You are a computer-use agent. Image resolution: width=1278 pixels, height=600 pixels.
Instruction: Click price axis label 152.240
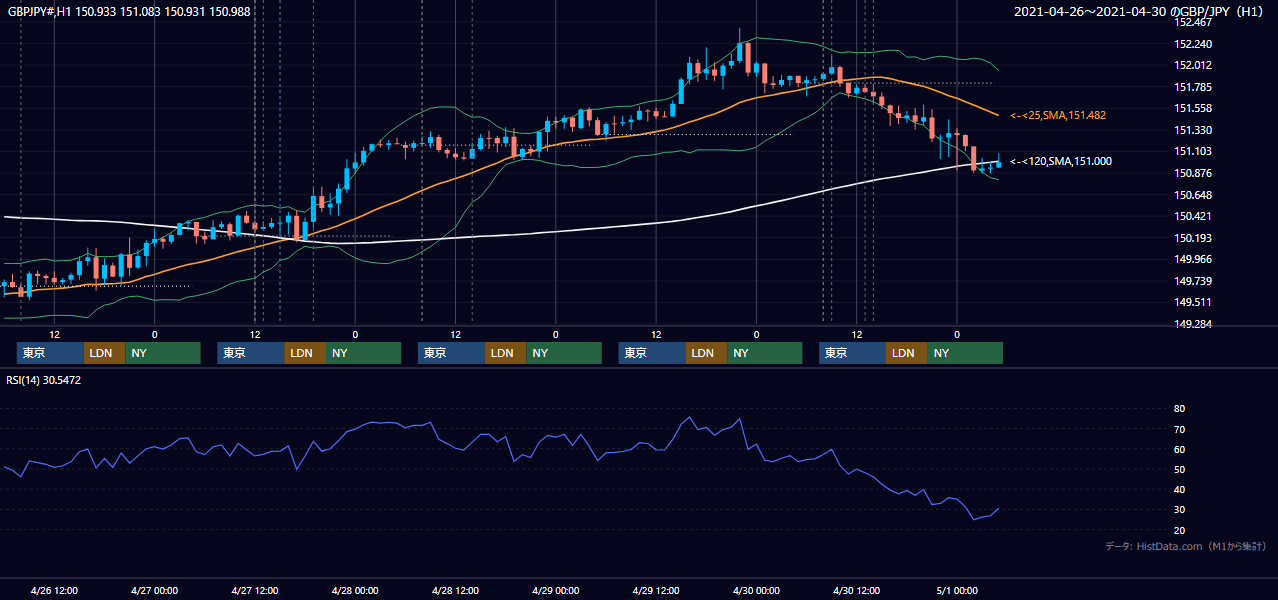pos(1194,44)
